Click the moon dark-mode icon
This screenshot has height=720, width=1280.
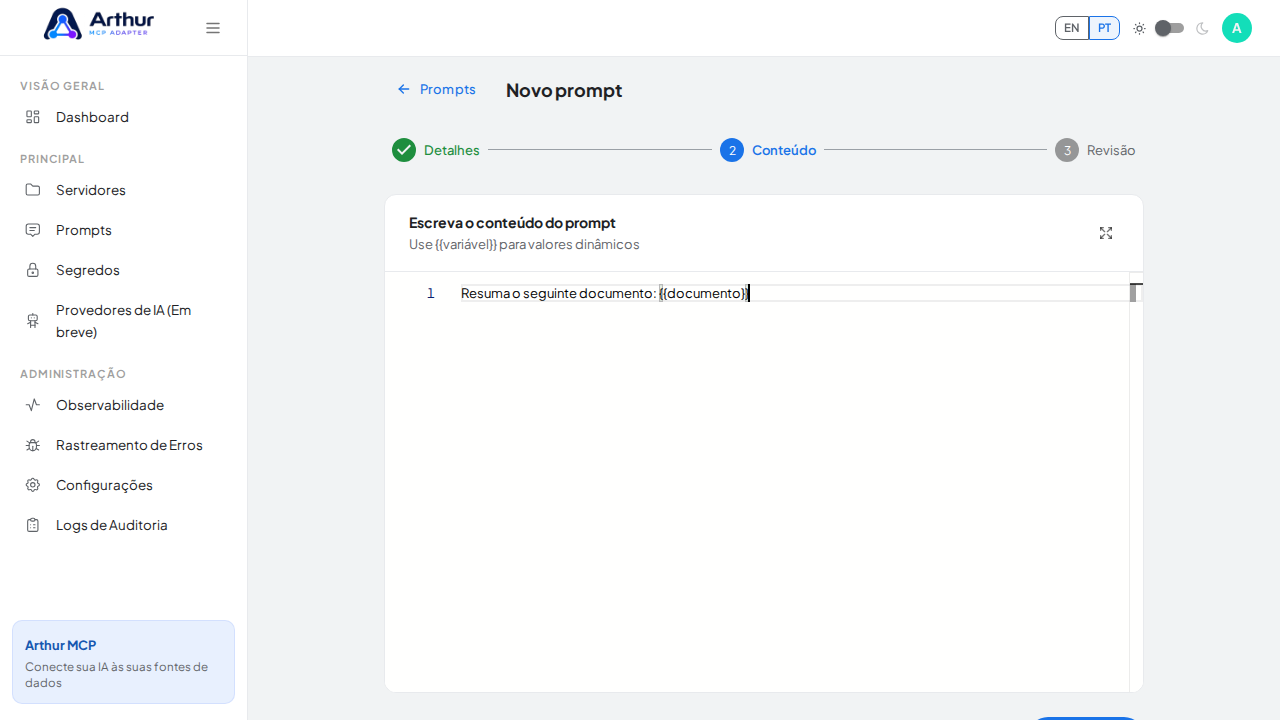[1202, 28]
